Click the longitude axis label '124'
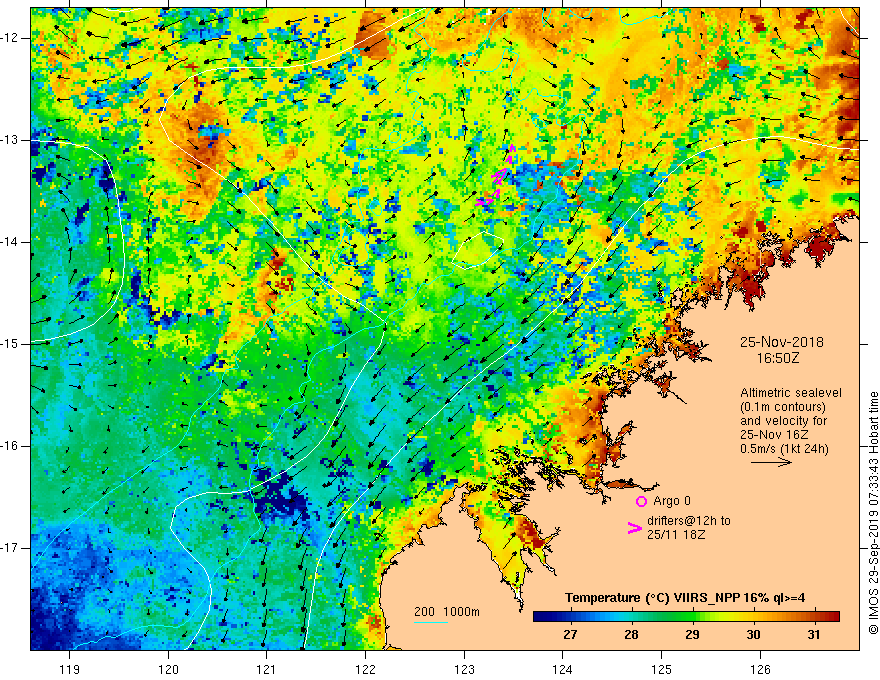Screen dimensions: 880x680 click(x=563, y=669)
